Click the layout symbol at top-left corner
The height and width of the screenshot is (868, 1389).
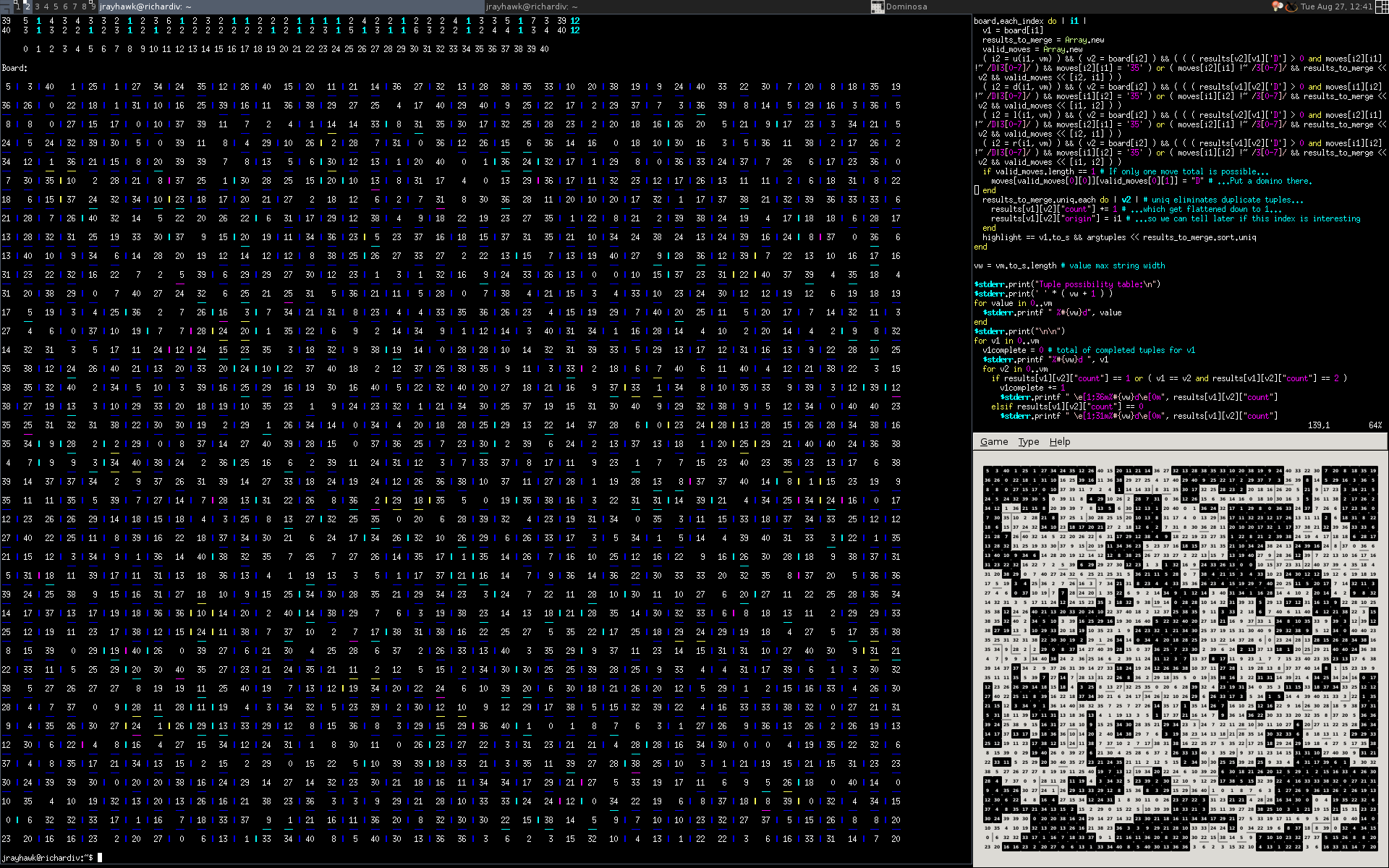tap(6, 8)
